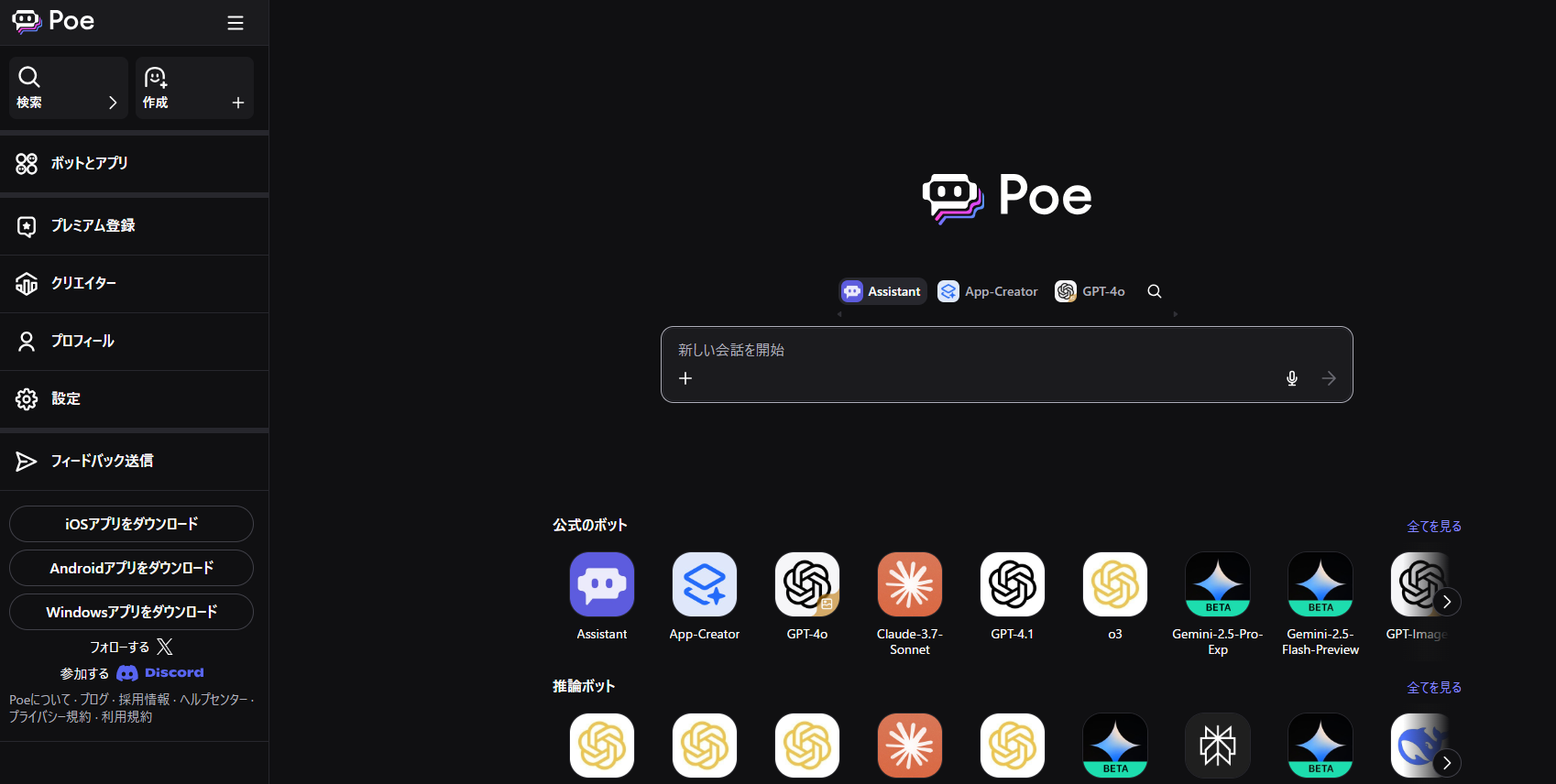Click the microphone voice input icon
This screenshot has width=1556, height=784.
click(1292, 378)
